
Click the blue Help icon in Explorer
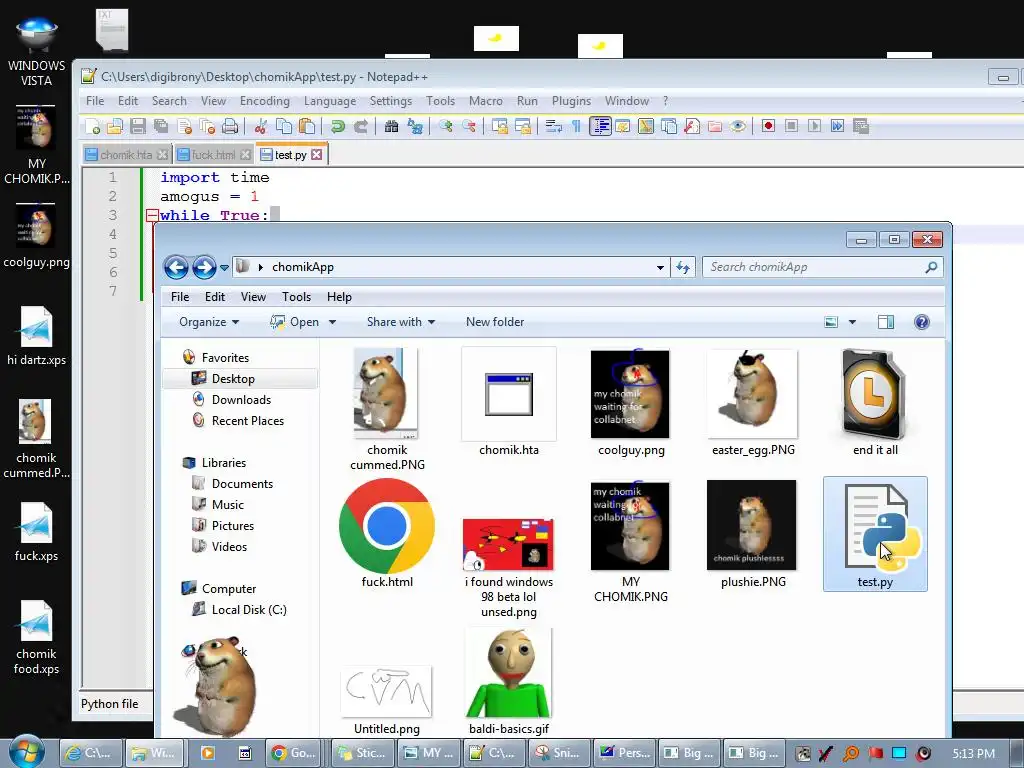(x=921, y=322)
